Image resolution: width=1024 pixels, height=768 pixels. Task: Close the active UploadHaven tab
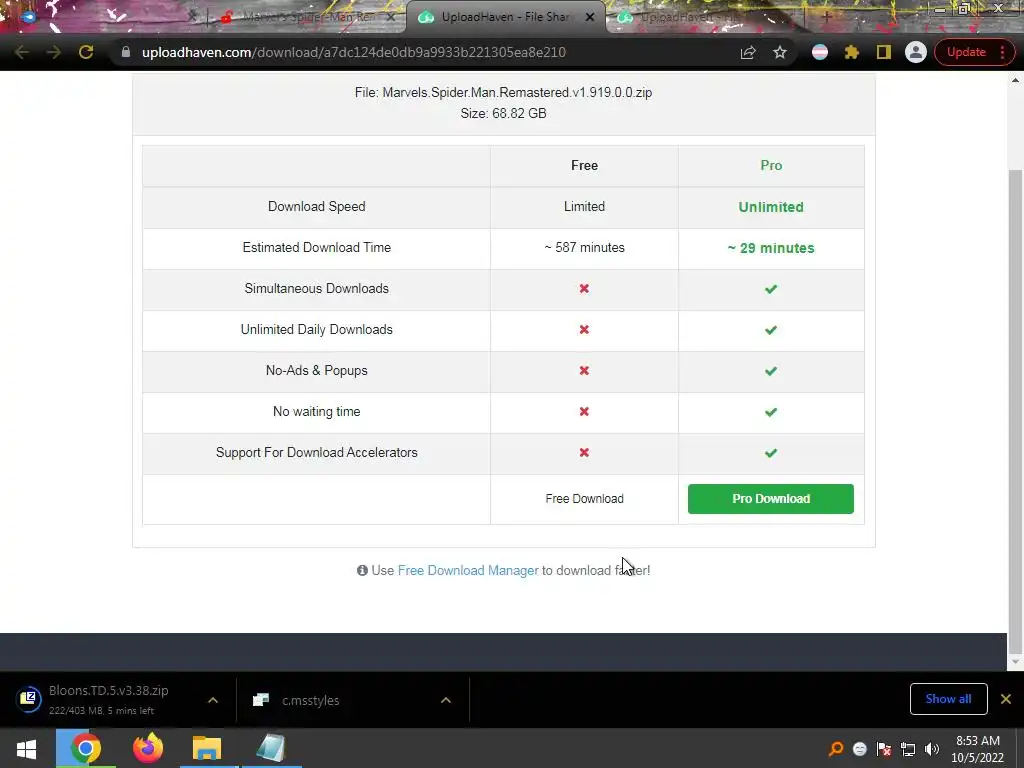(x=590, y=17)
